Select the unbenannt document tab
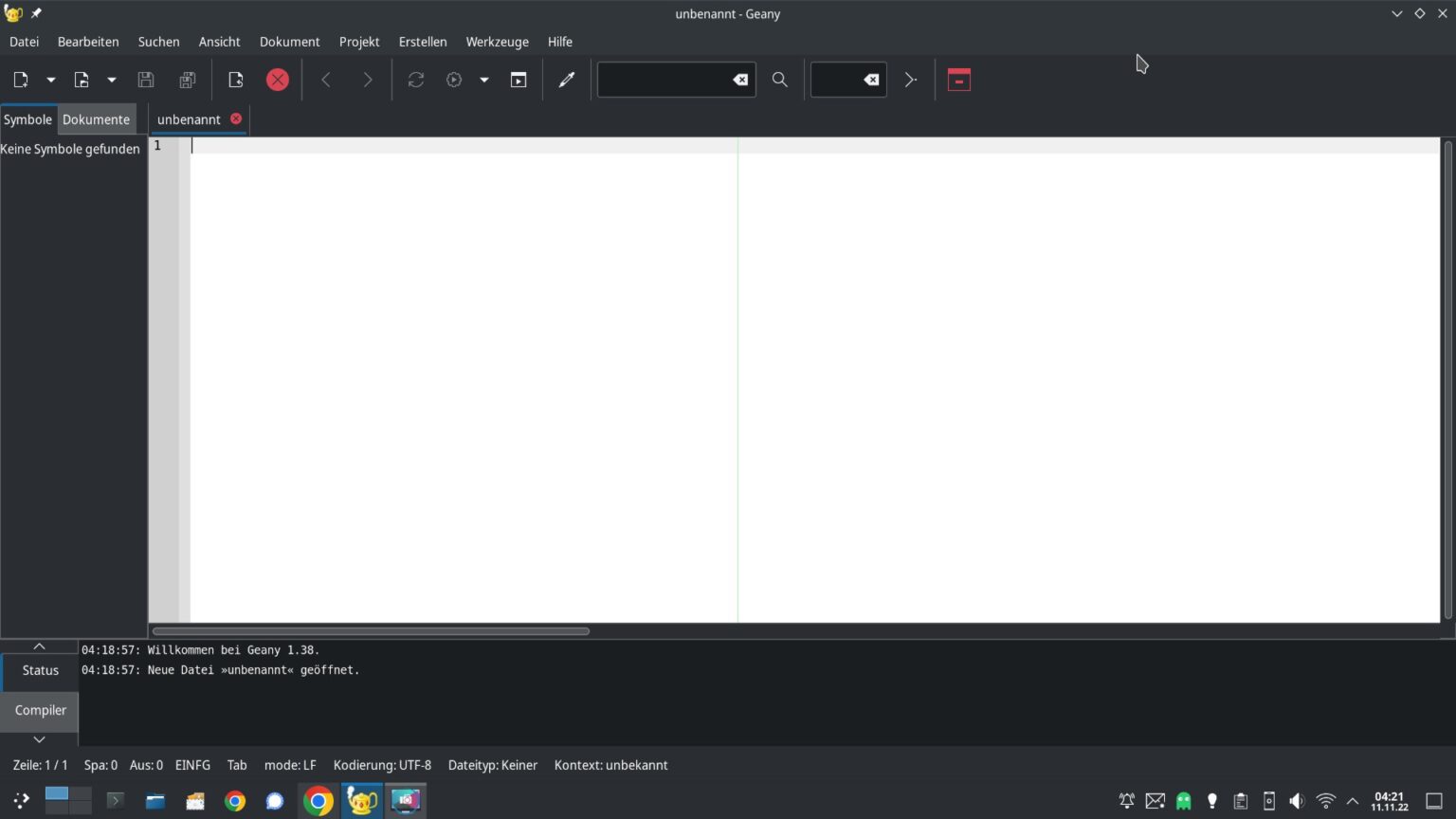 (189, 119)
